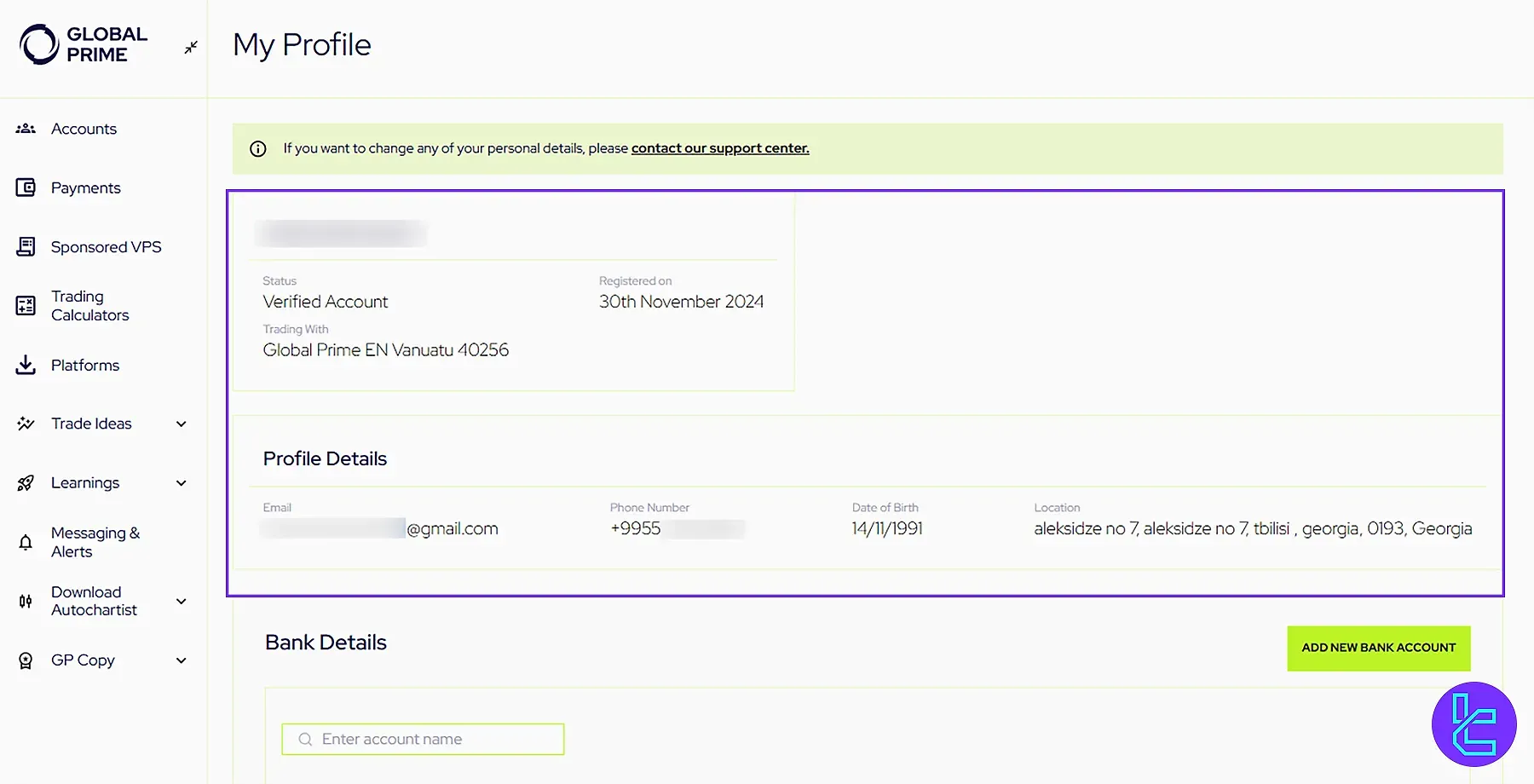Expand the Learnings section
This screenshot has width=1534, height=784.
(181, 482)
